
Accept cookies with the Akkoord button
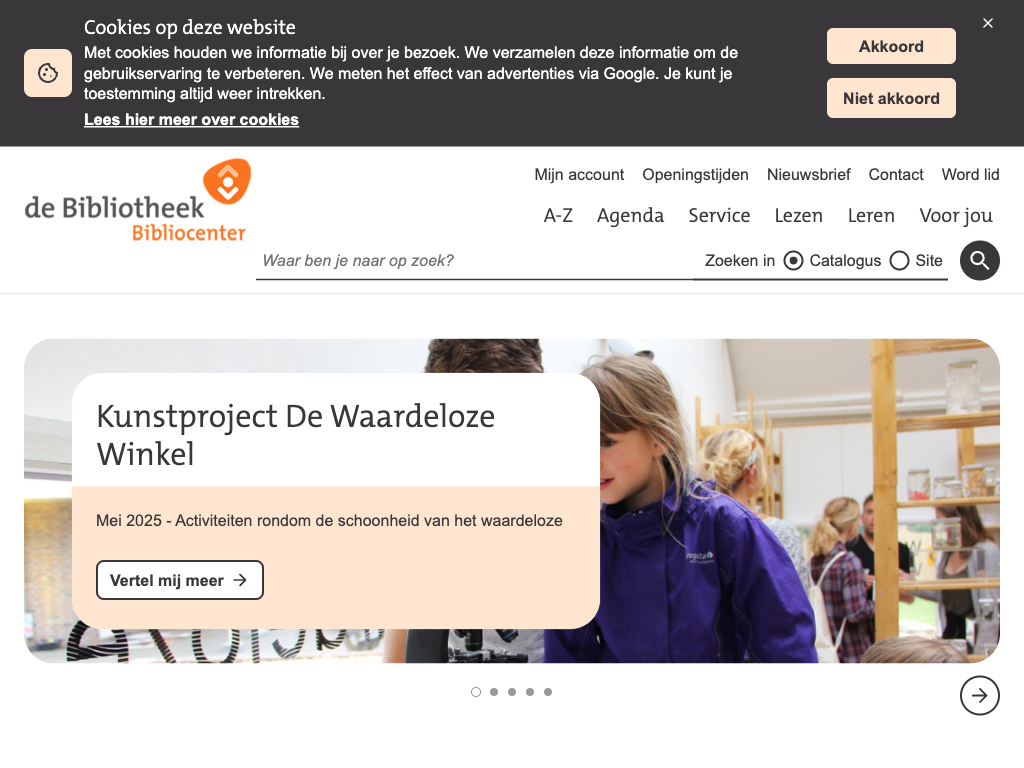pos(891,46)
